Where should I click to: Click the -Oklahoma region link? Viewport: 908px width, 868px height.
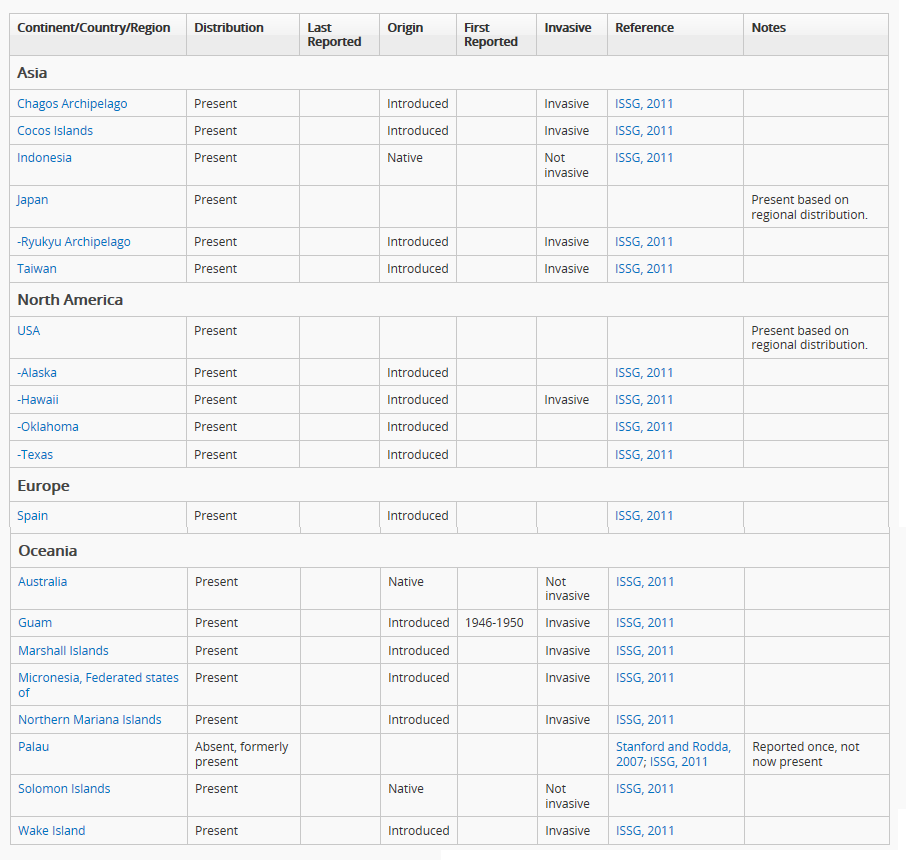[x=47, y=427]
